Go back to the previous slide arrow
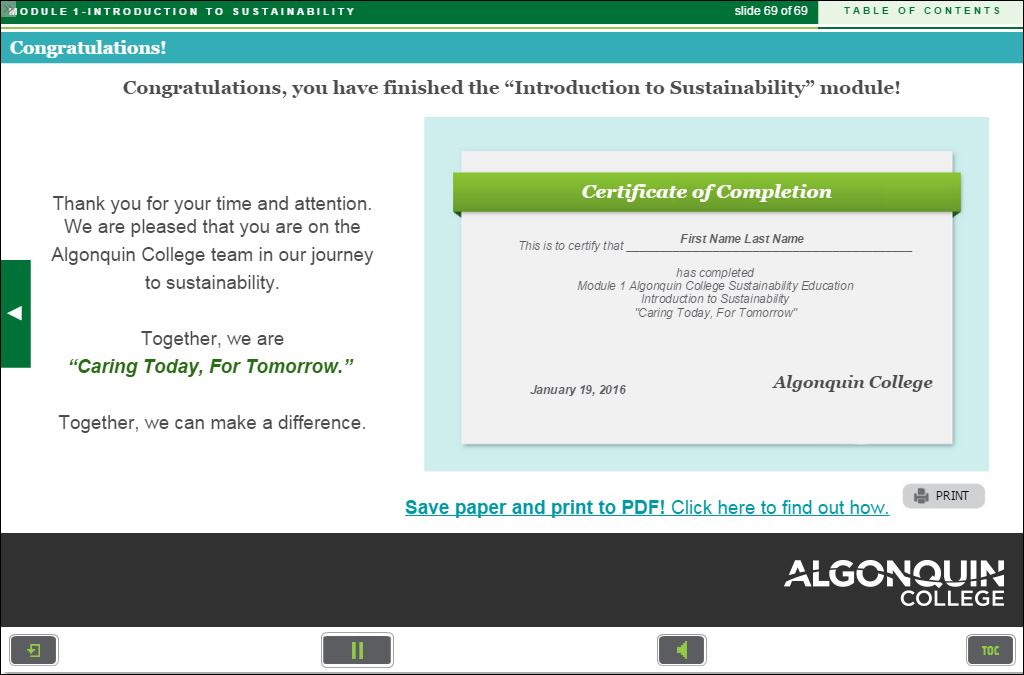This screenshot has height=675, width=1024. pyautogui.click(x=15, y=313)
